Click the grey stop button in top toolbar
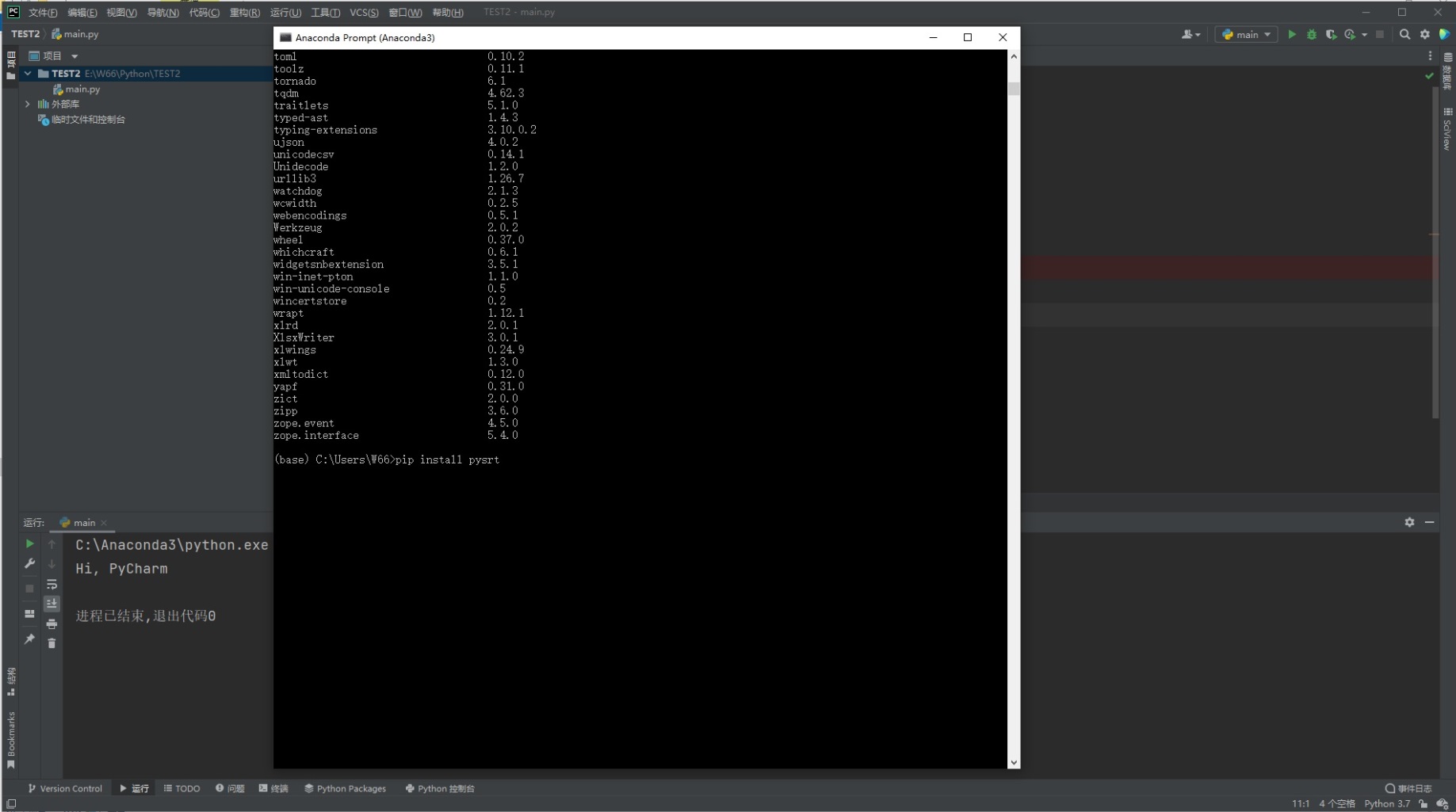 pos(1380,34)
